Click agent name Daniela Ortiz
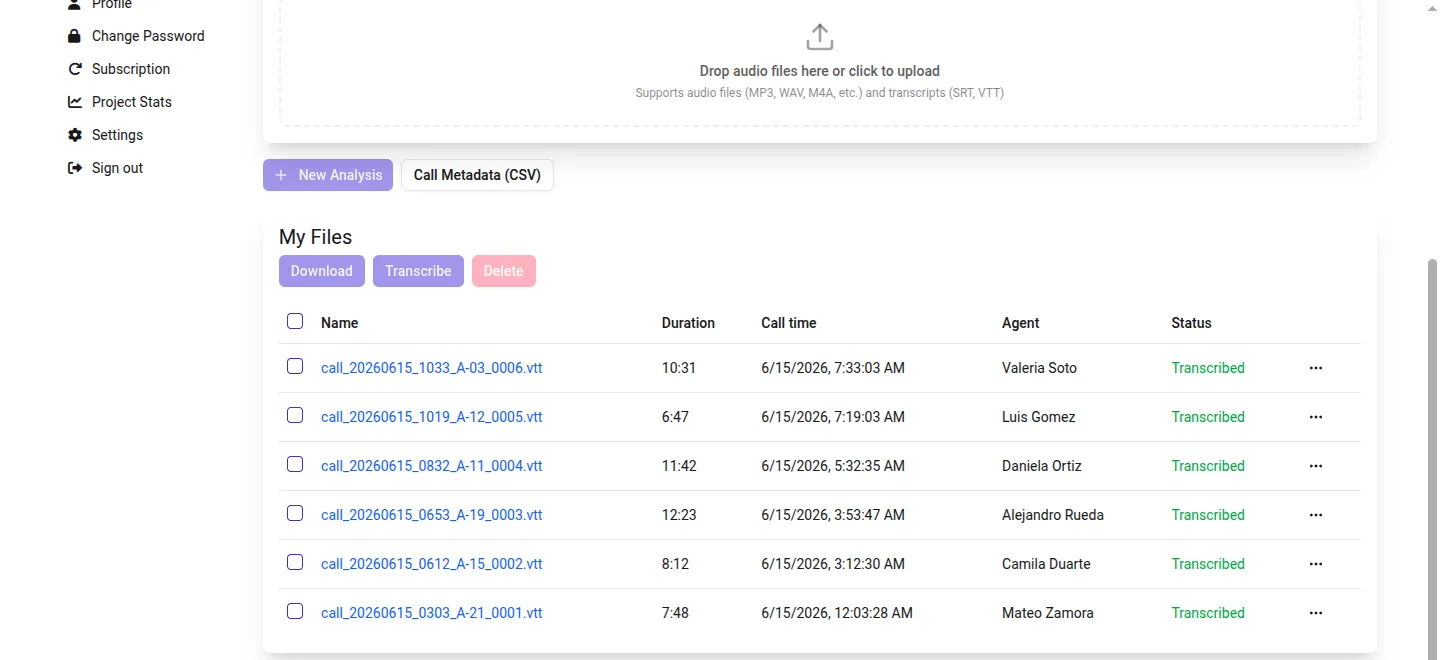Image resolution: width=1440 pixels, height=660 pixels. [x=1042, y=466]
